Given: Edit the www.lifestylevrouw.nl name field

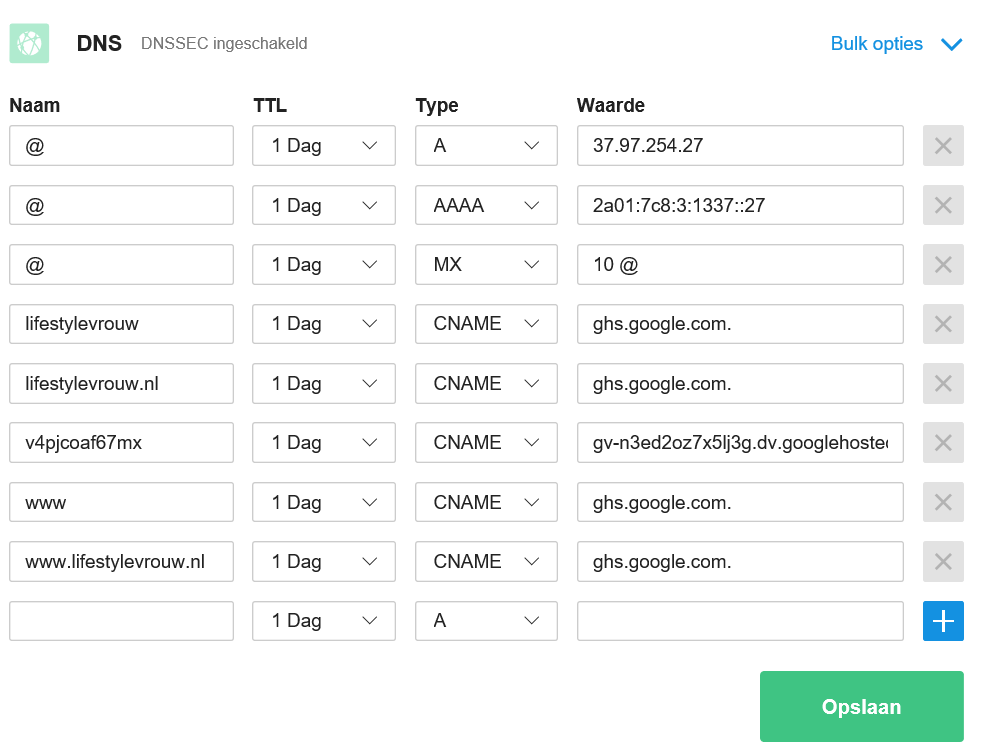Looking at the screenshot, I should pyautogui.click(x=122, y=561).
